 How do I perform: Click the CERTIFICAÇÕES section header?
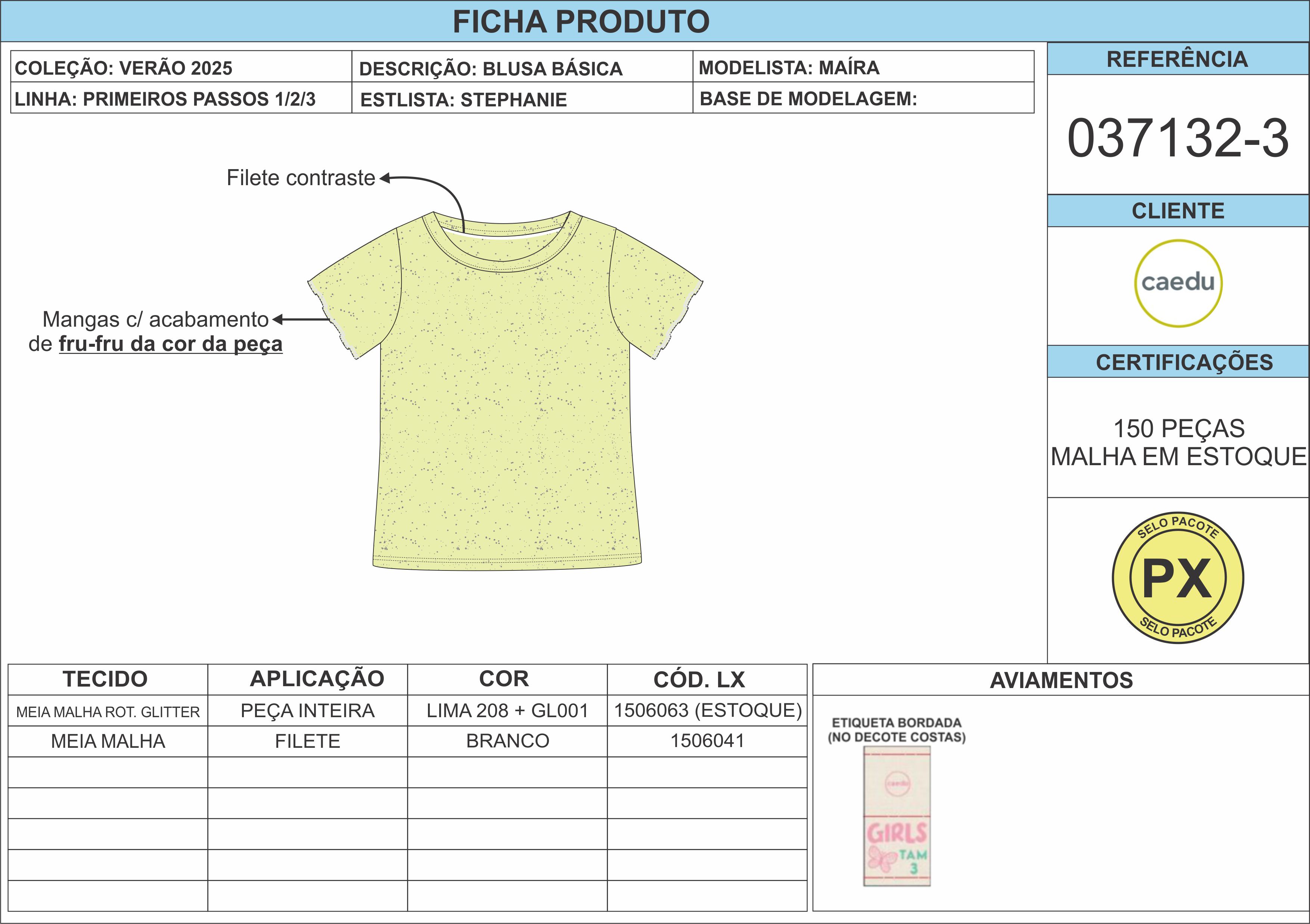coord(1184,362)
